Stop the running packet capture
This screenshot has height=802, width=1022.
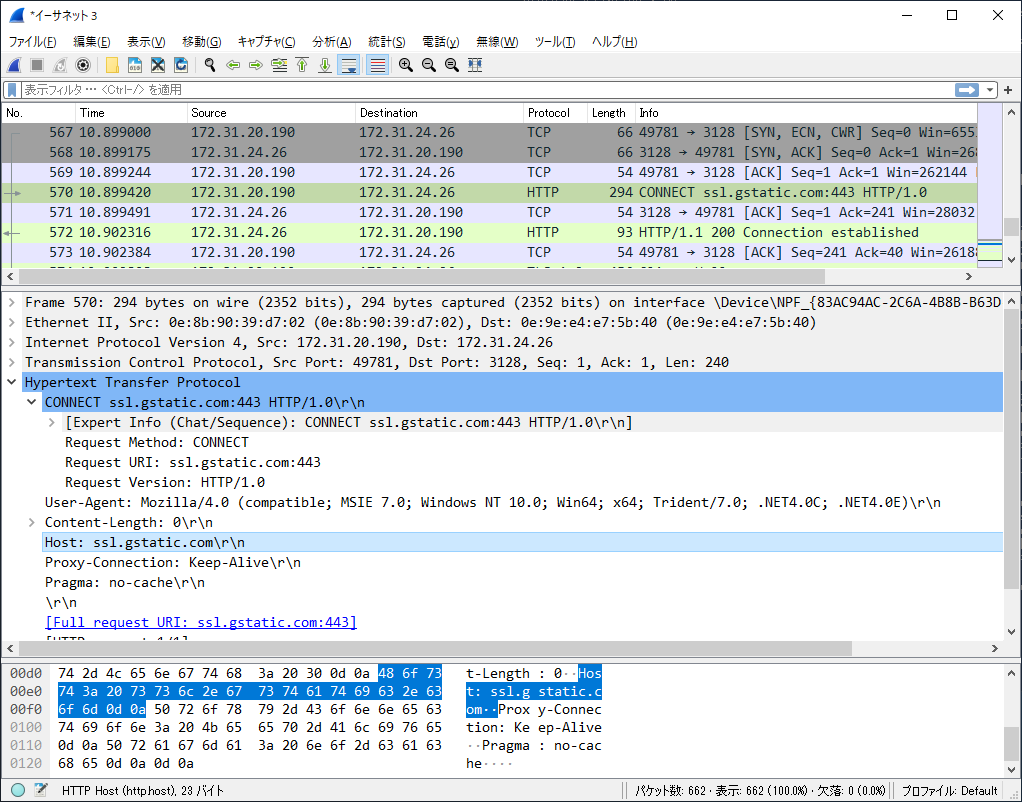pyautogui.click(x=37, y=65)
